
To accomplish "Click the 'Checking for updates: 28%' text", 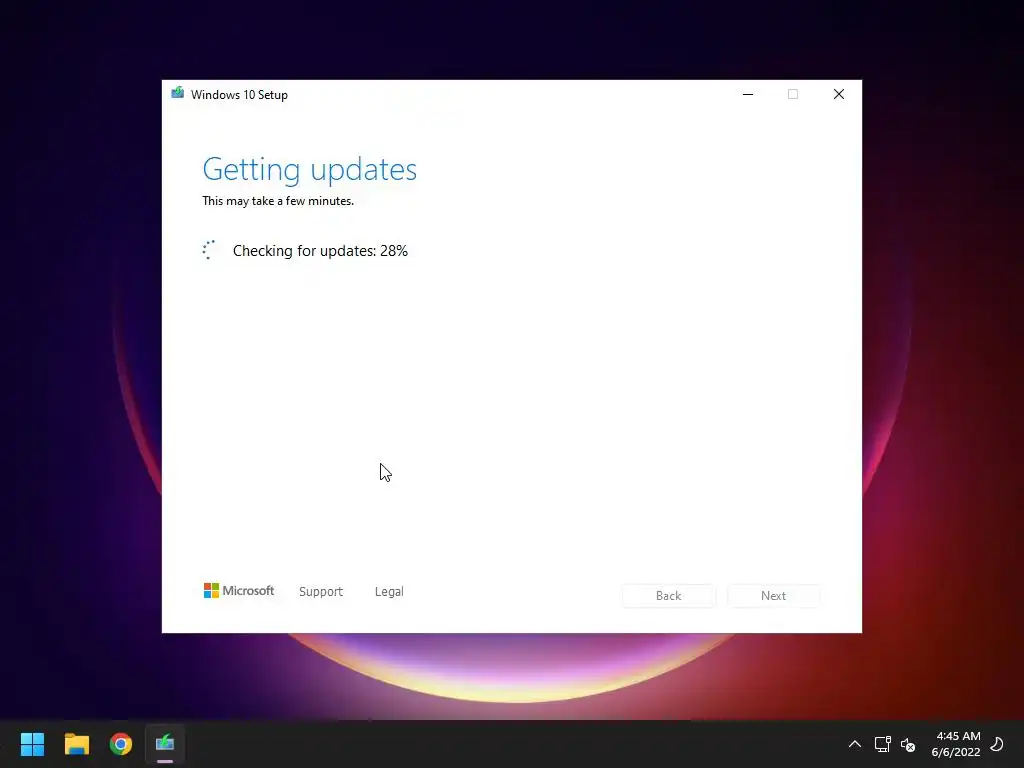I will [320, 251].
